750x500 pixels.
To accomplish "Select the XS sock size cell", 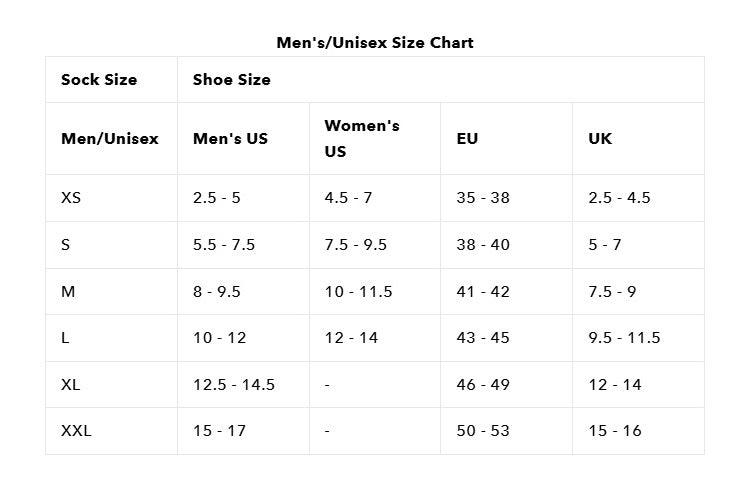I will (x=71, y=197).
